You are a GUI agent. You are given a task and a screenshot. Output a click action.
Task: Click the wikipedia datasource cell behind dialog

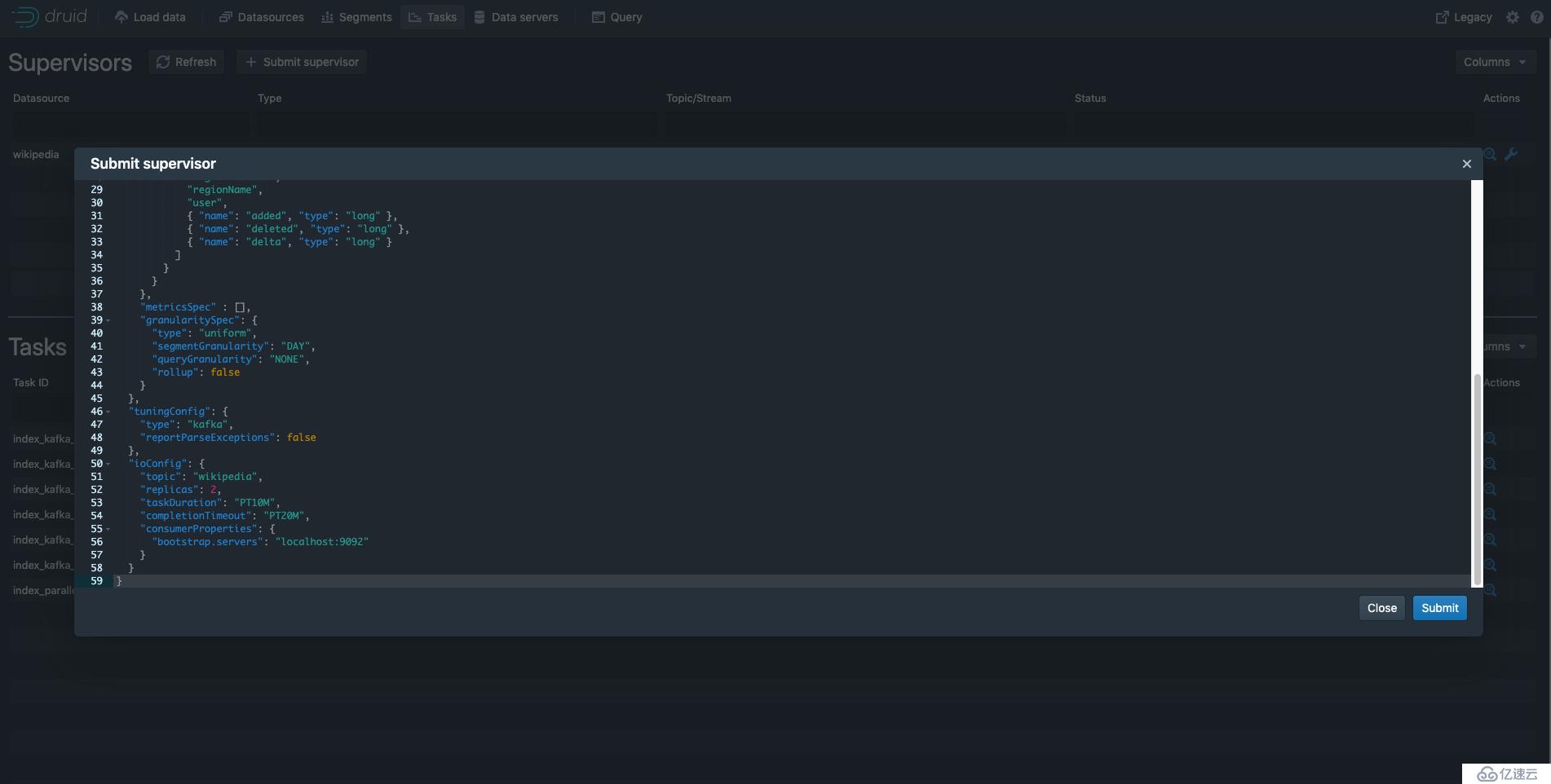36,154
